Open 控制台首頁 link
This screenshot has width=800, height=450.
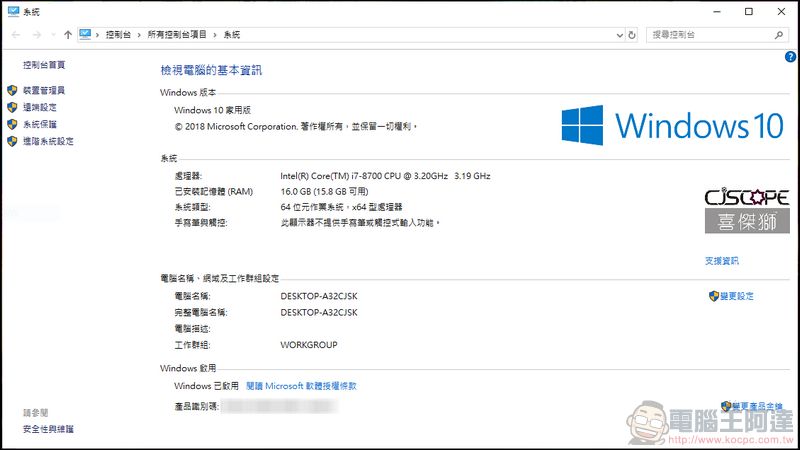pyautogui.click(x=44, y=65)
